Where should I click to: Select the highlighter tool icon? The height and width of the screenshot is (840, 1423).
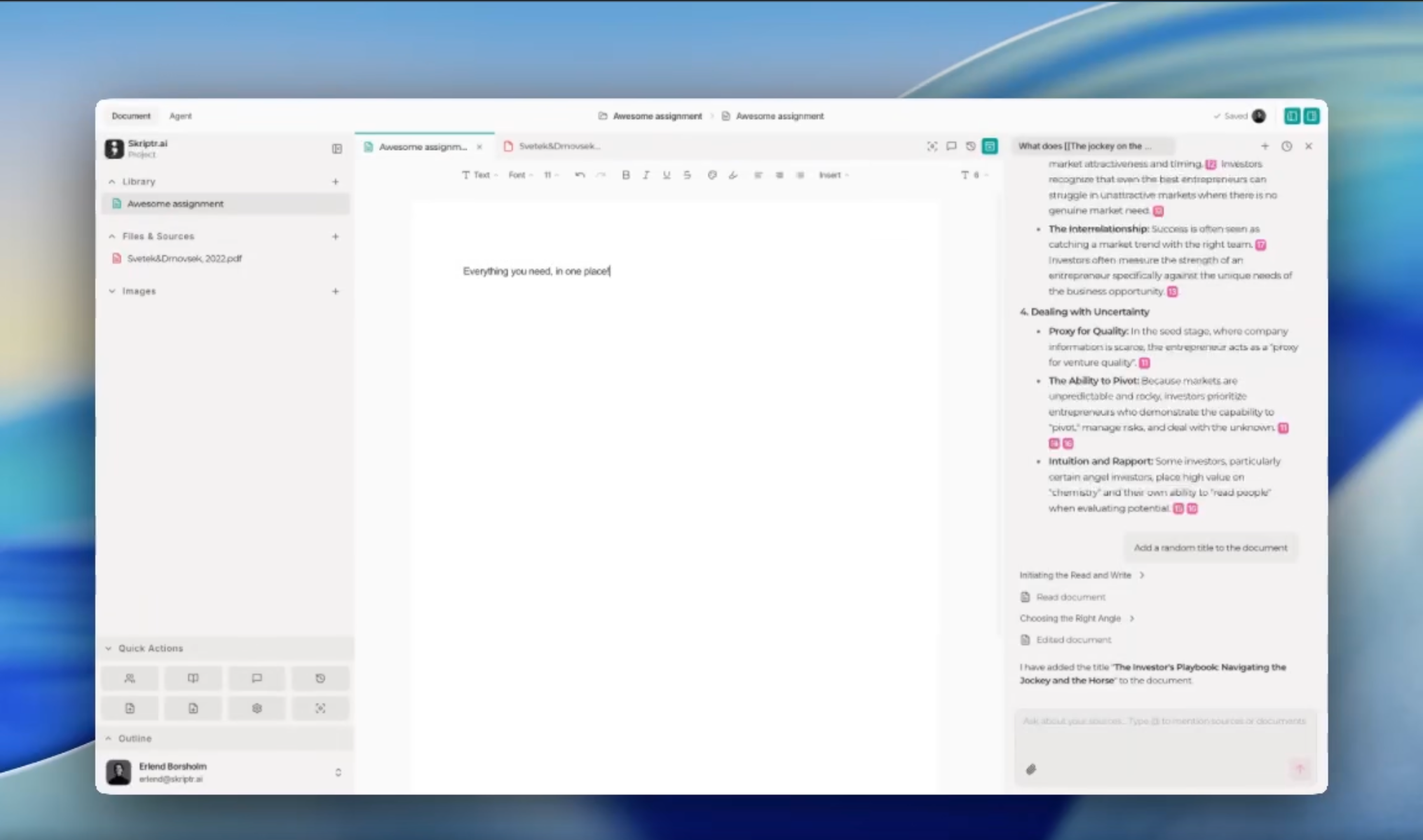[733, 175]
